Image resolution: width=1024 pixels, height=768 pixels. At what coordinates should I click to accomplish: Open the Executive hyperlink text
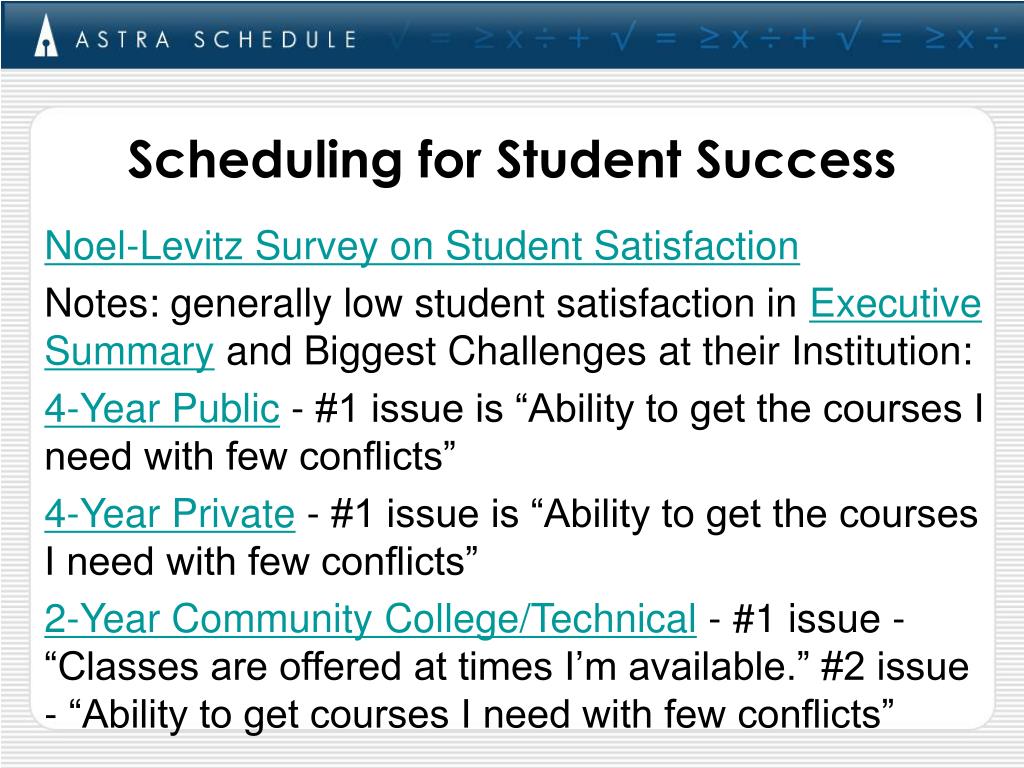tap(895, 304)
